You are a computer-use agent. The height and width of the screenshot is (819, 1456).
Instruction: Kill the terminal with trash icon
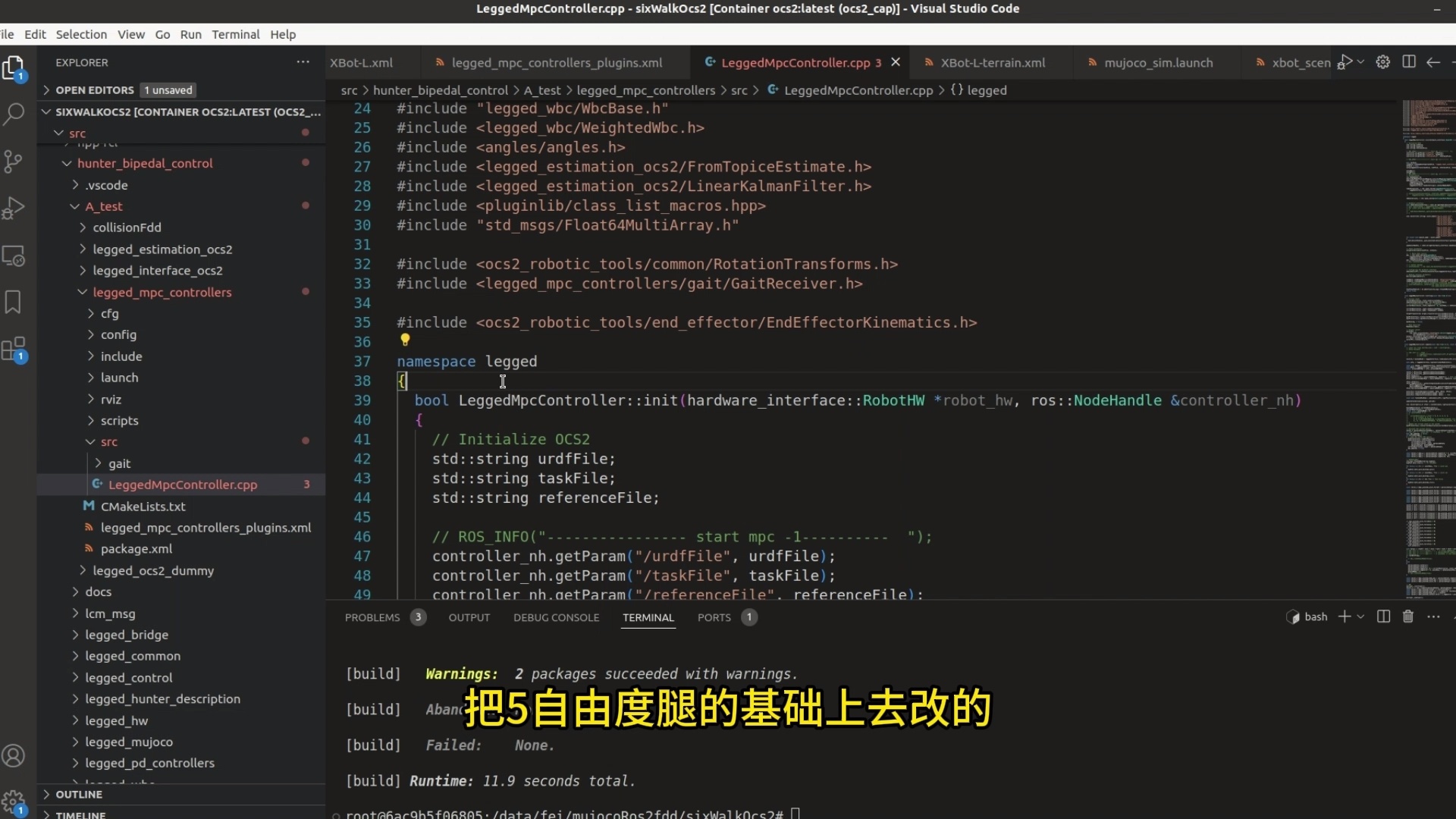click(1407, 617)
